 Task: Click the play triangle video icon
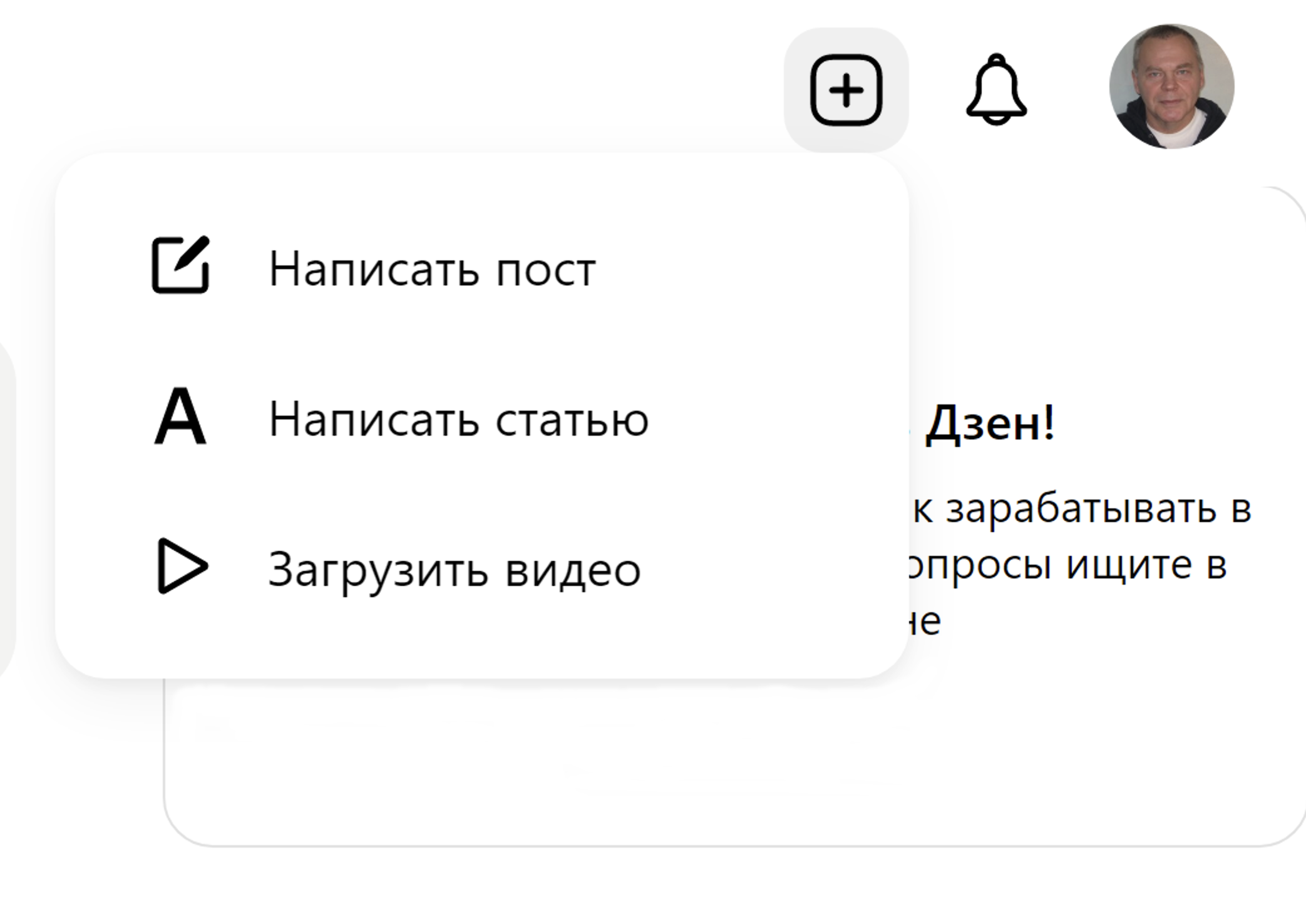click(x=180, y=566)
